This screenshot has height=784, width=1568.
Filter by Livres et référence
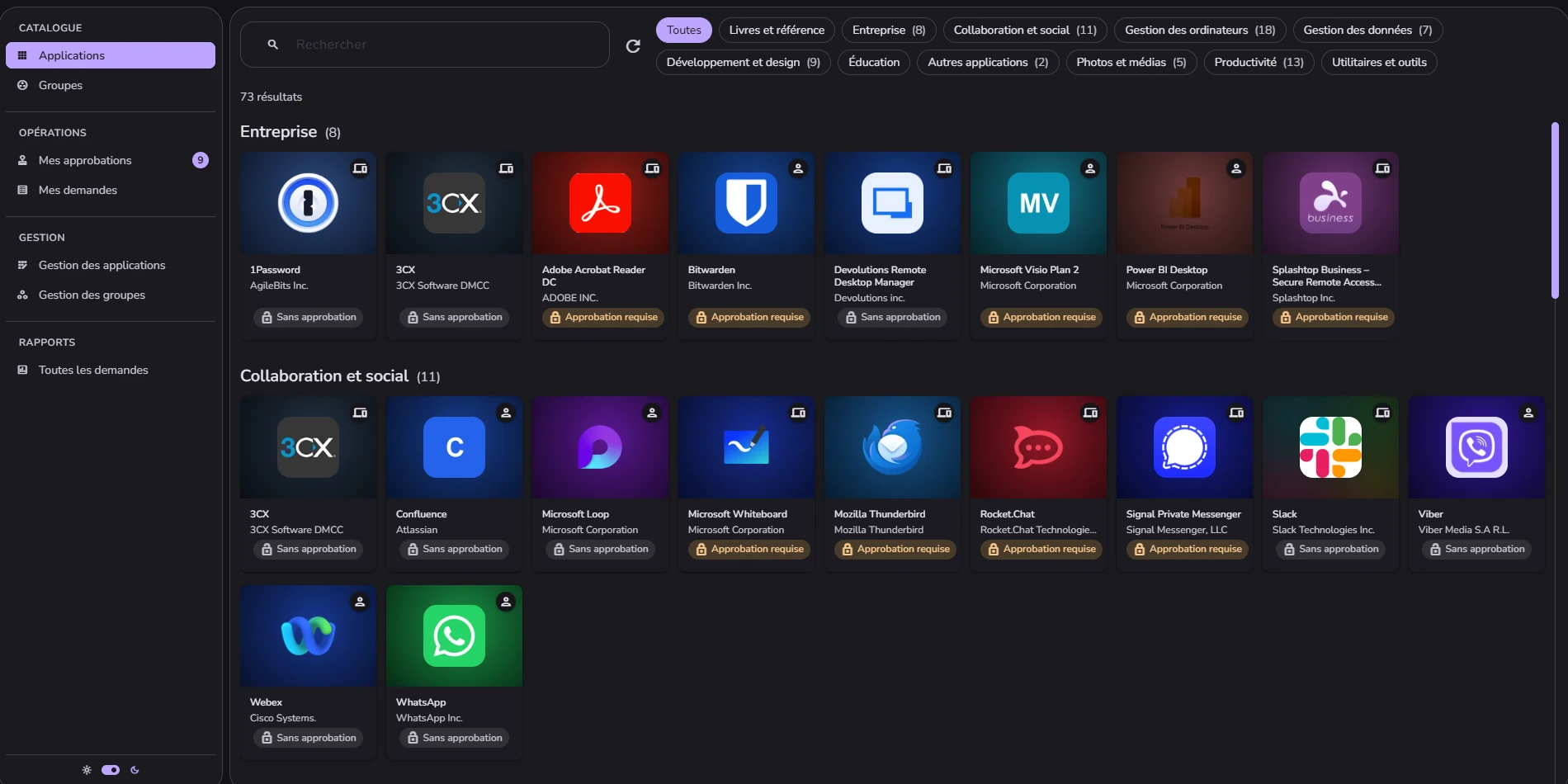[777, 30]
